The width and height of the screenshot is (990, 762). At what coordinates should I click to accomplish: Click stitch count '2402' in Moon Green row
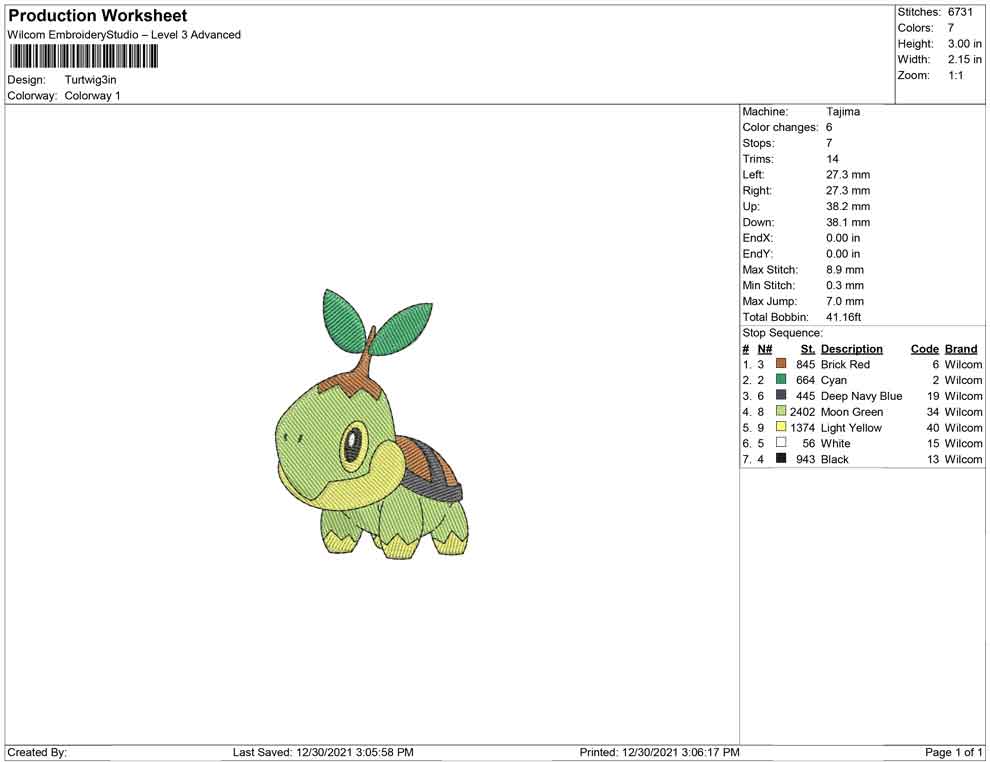tap(802, 412)
